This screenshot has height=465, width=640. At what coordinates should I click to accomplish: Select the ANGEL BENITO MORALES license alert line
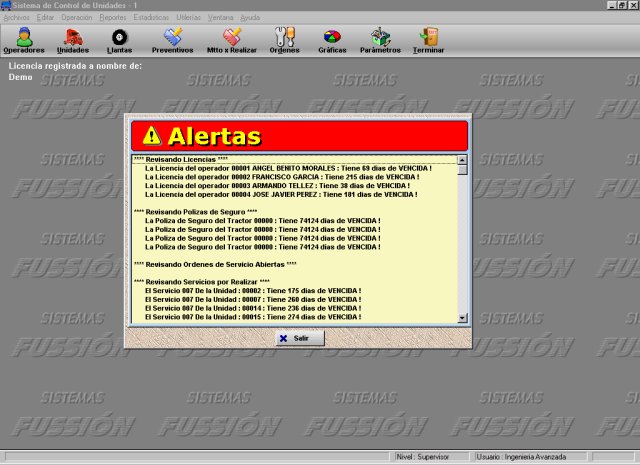click(x=288, y=168)
